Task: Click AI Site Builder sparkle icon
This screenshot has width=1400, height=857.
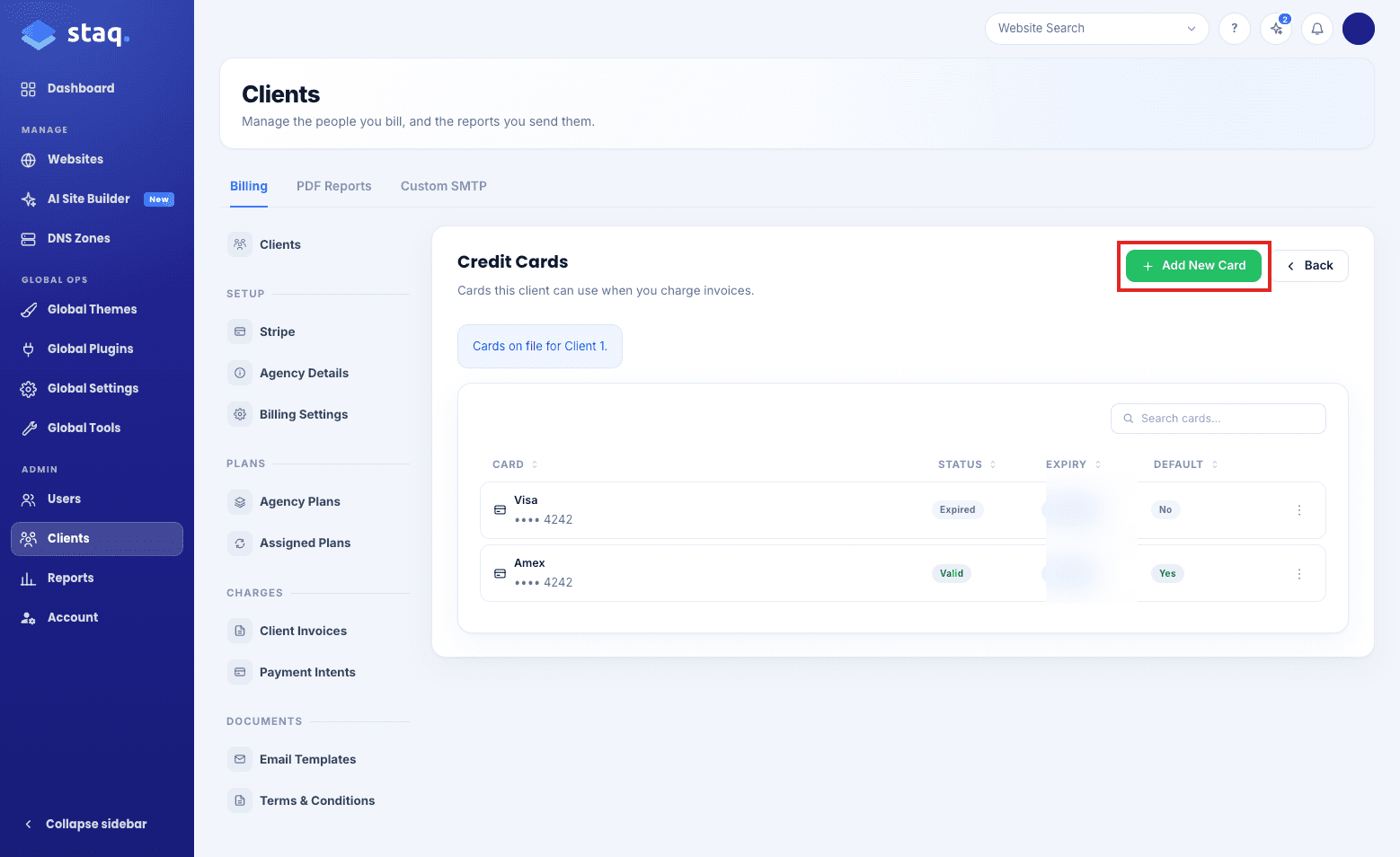Action: click(29, 199)
